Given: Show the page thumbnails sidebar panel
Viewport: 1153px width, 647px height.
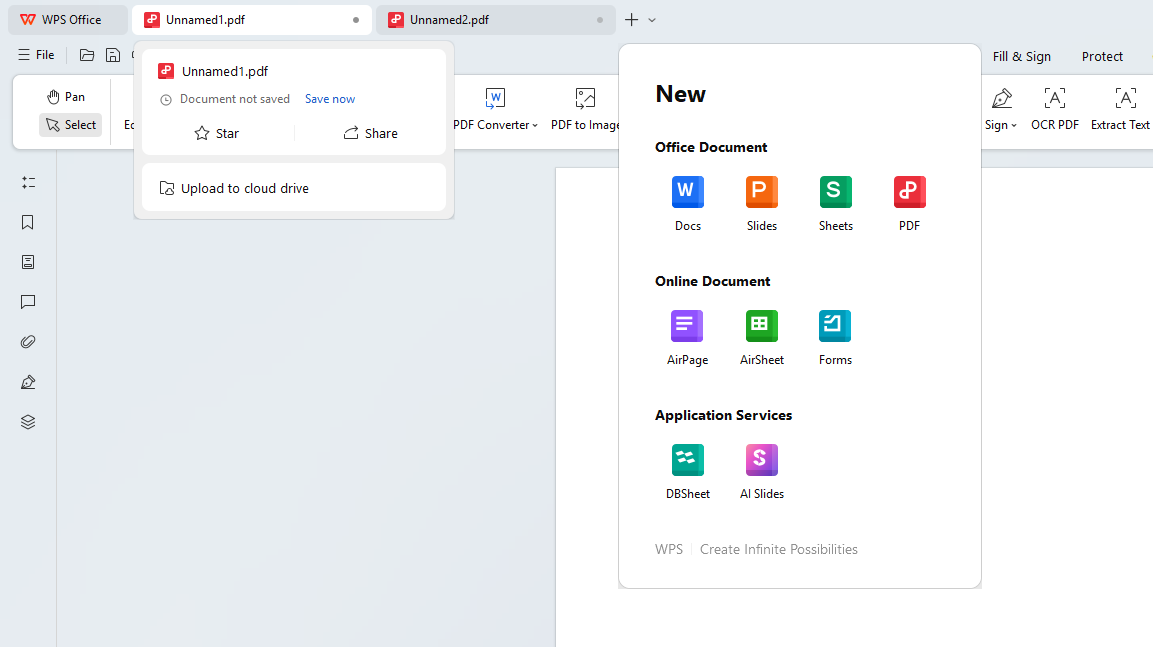Looking at the screenshot, I should tap(28, 262).
